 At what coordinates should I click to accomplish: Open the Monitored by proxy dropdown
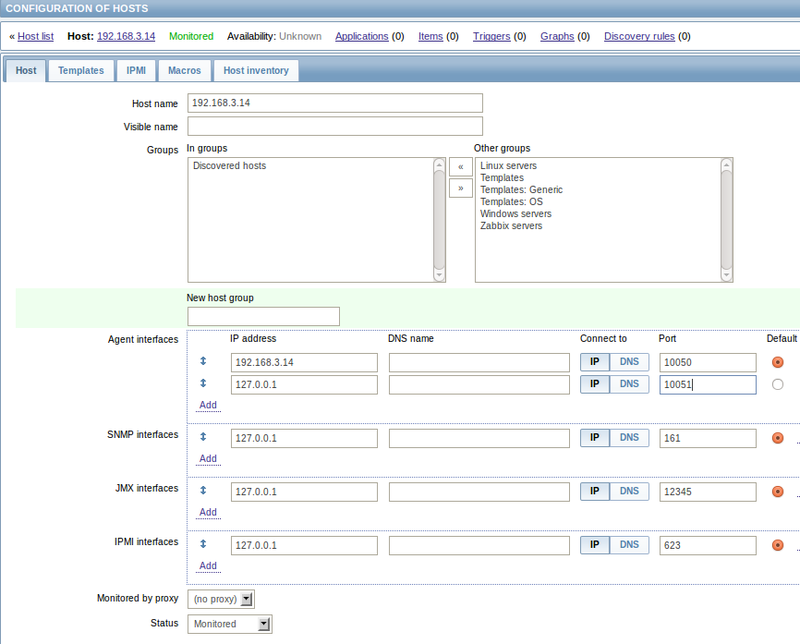(x=219, y=597)
